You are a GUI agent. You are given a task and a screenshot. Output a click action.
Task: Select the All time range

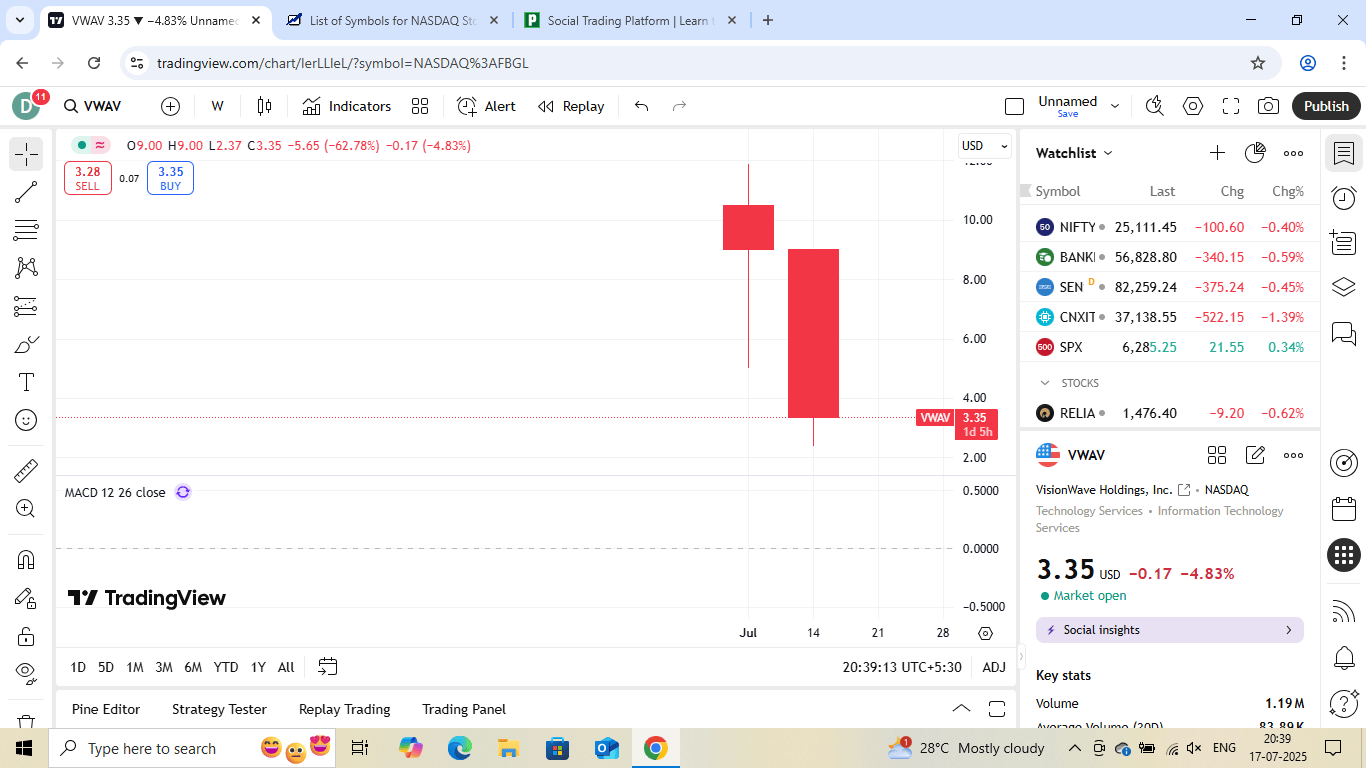coord(286,667)
